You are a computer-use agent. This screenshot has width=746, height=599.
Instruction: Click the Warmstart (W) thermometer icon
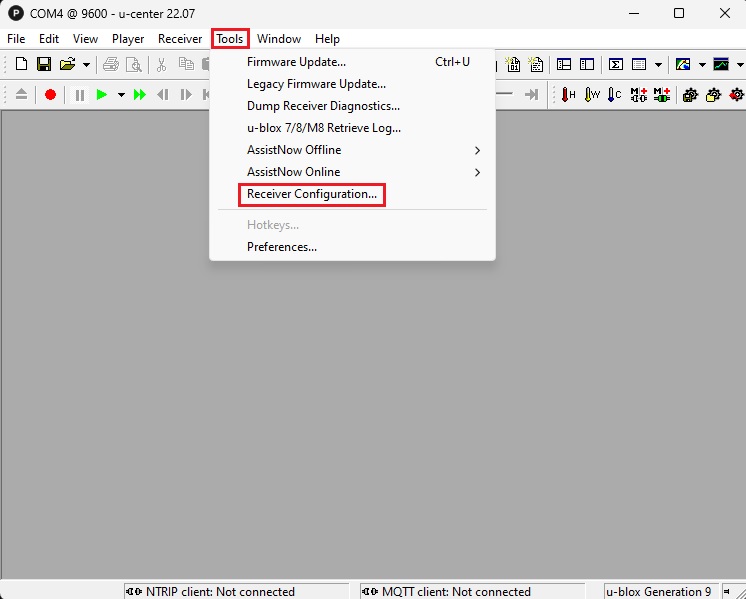pos(592,95)
